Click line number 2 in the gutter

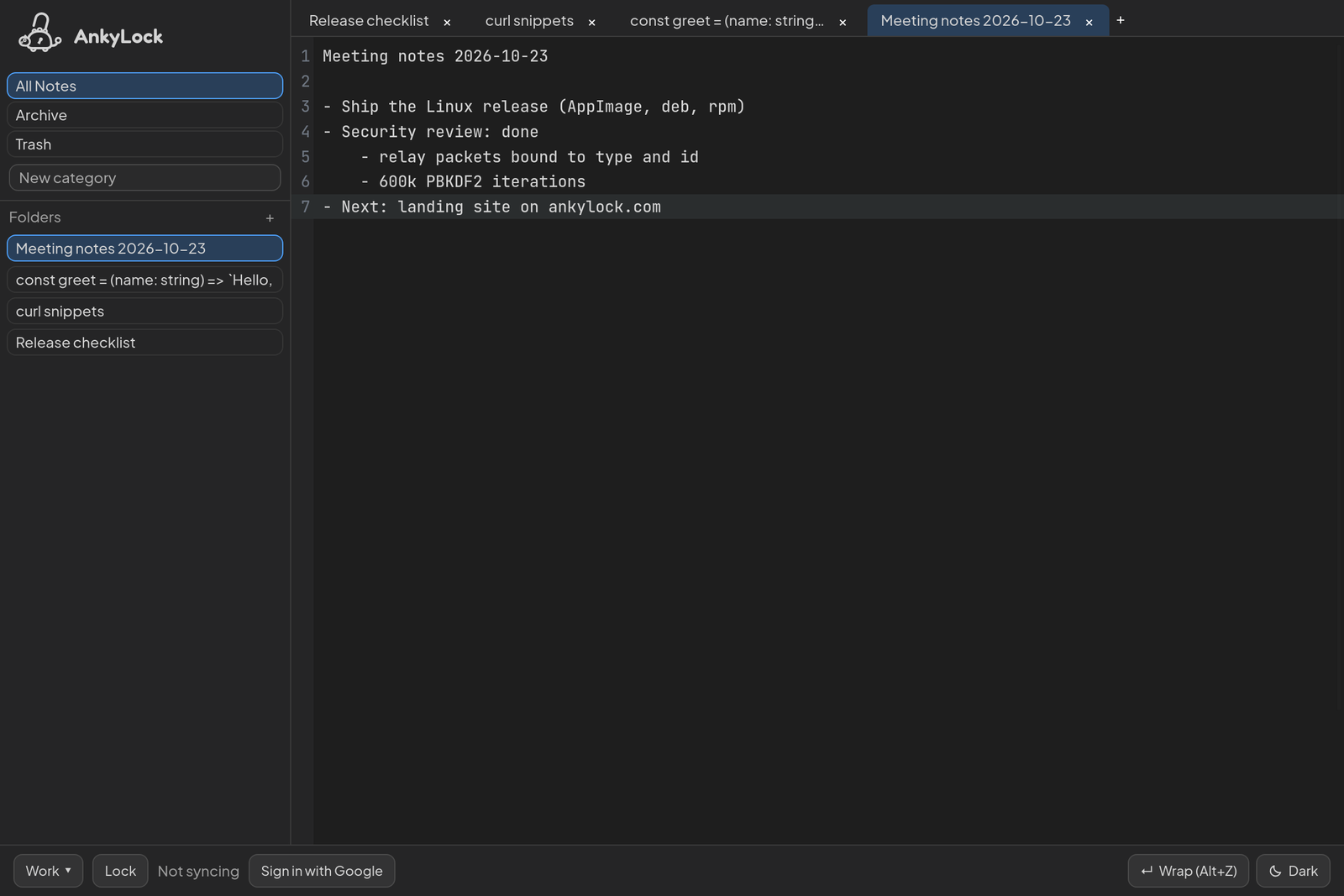(306, 81)
